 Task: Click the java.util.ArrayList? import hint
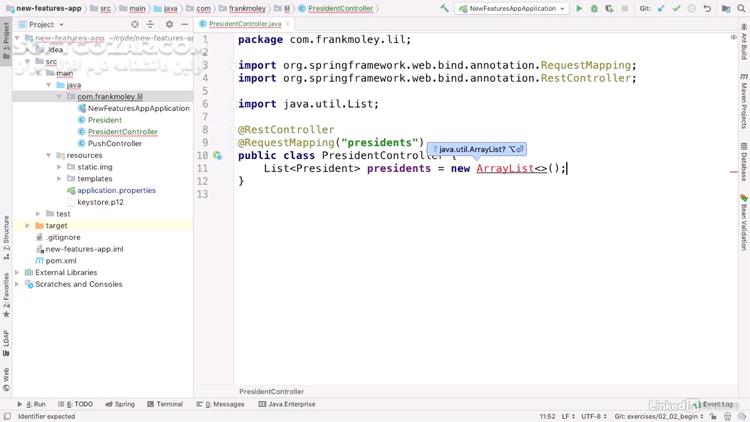[x=477, y=149]
